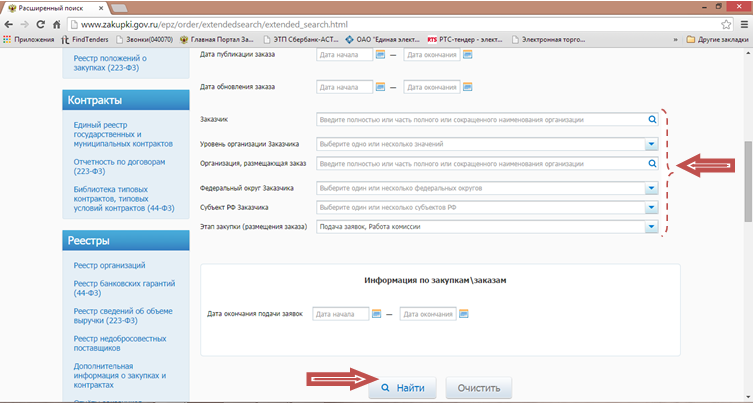This screenshot has width=753, height=403.
Task: Open calendar for submission deadline end date
Action: click(x=463, y=314)
